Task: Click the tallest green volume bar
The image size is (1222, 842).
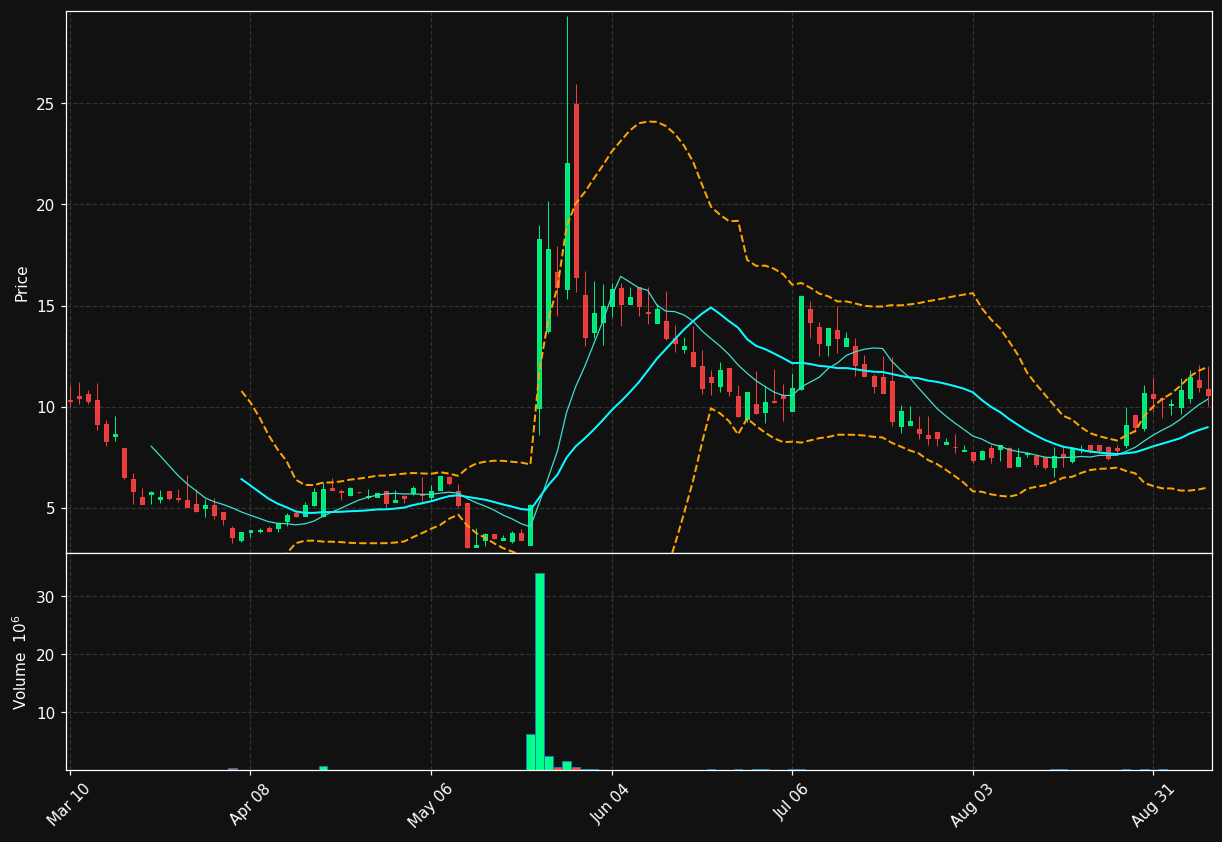Action: coord(540,671)
